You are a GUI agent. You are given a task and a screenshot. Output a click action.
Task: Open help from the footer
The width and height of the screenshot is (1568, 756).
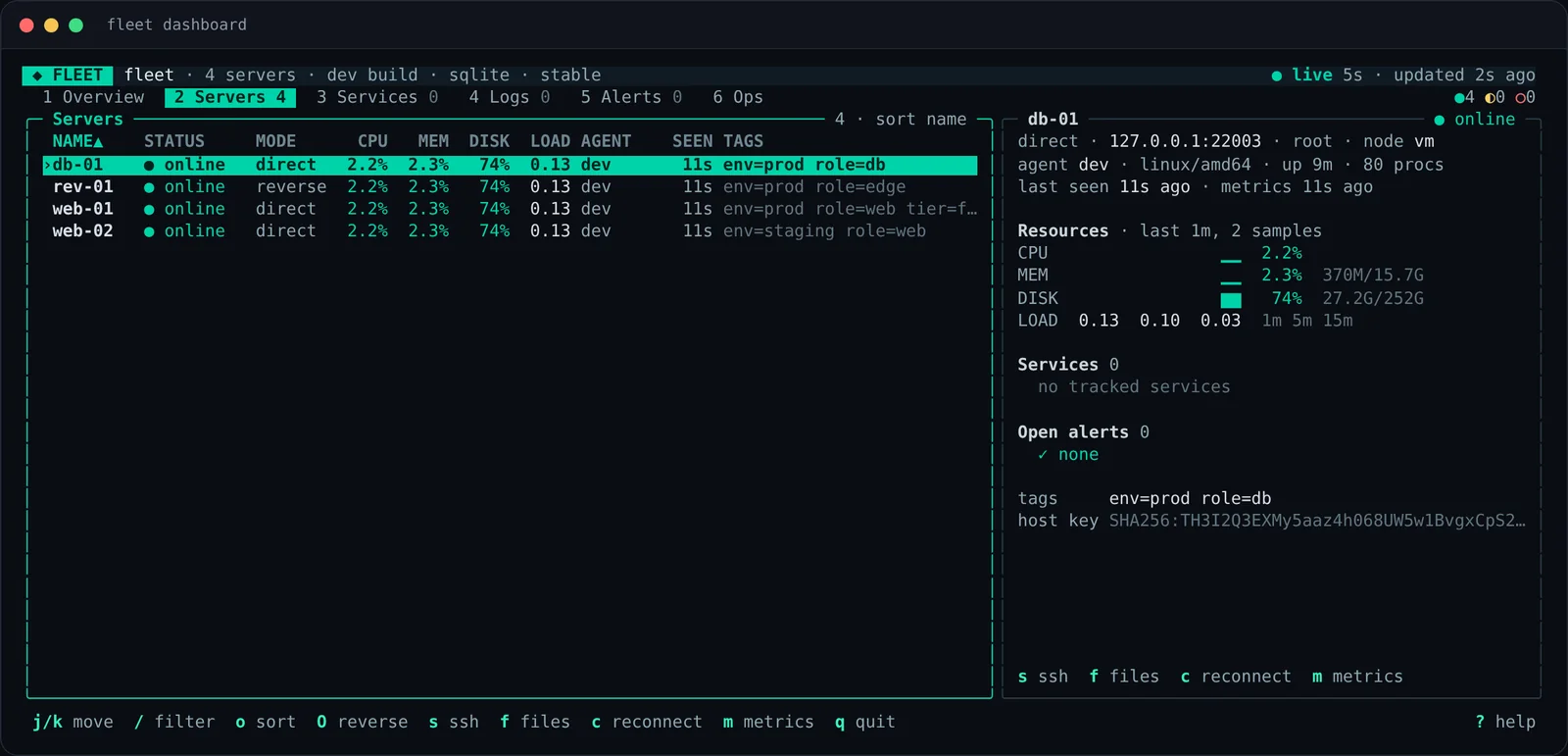pos(1505,722)
